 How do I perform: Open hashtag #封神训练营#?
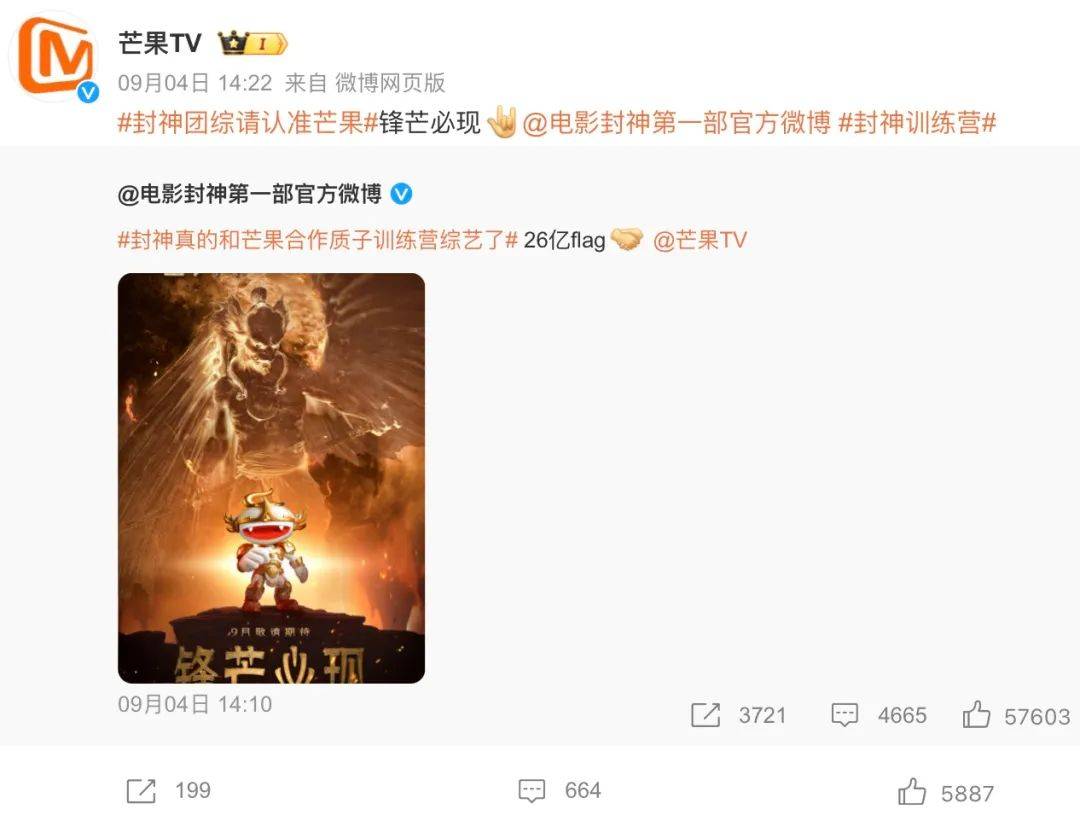(917, 123)
